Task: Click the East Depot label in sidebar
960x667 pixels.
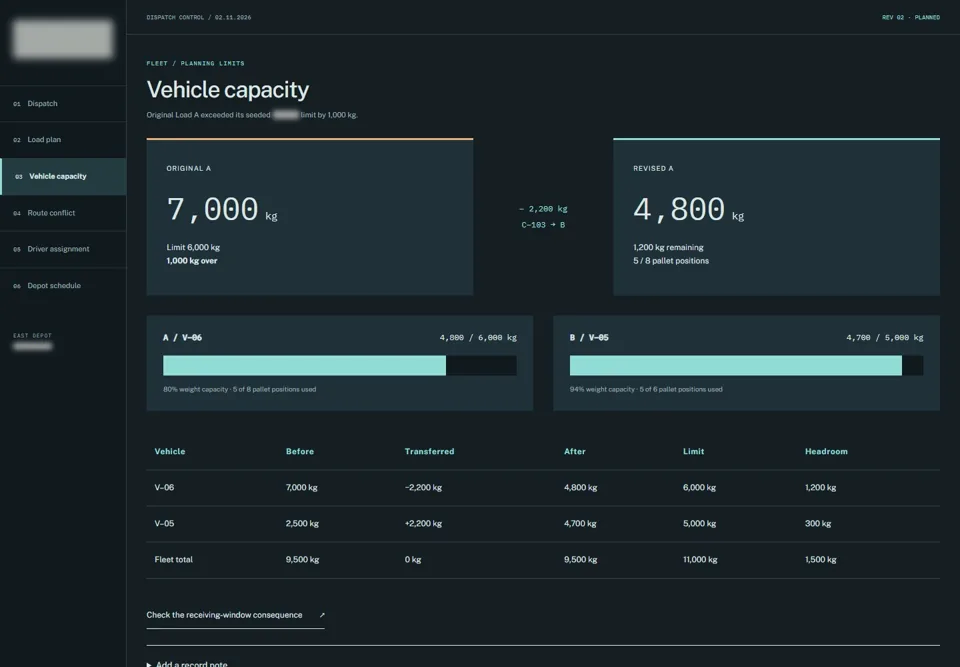Action: [x=32, y=336]
